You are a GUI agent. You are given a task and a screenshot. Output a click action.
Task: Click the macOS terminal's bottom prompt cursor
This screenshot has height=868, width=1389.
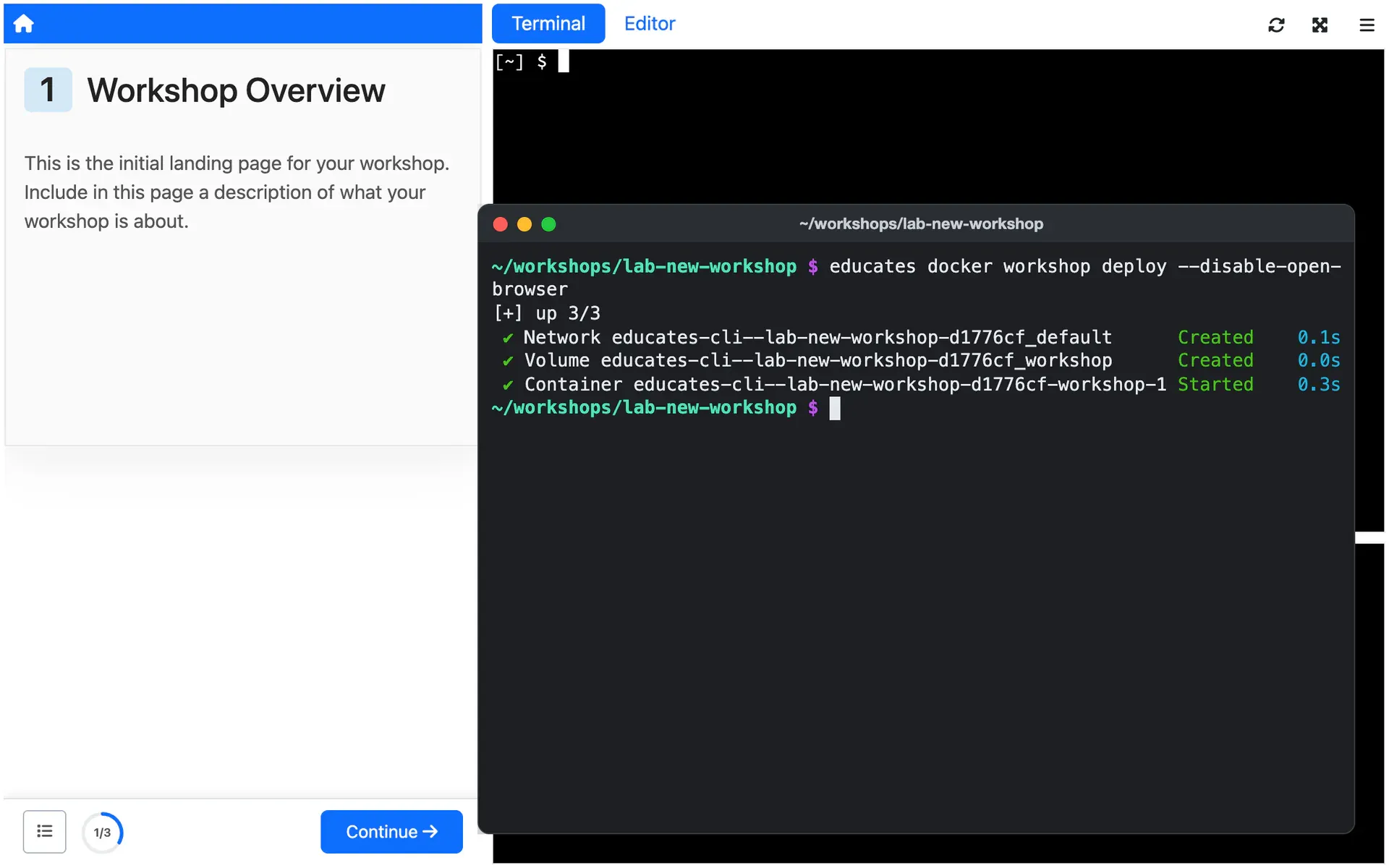click(x=835, y=408)
